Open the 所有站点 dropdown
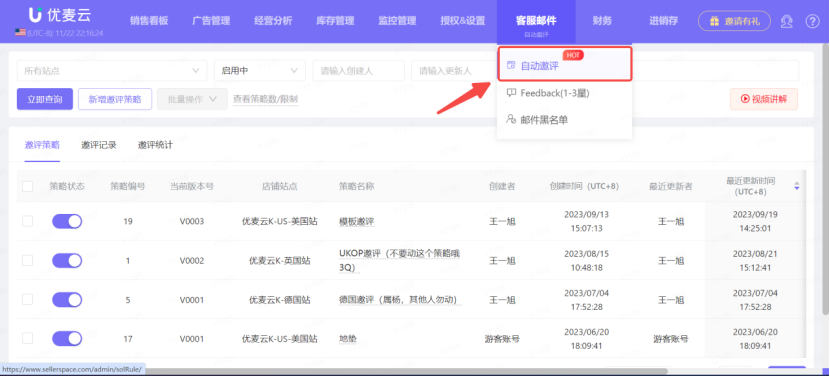 pyautogui.click(x=112, y=70)
